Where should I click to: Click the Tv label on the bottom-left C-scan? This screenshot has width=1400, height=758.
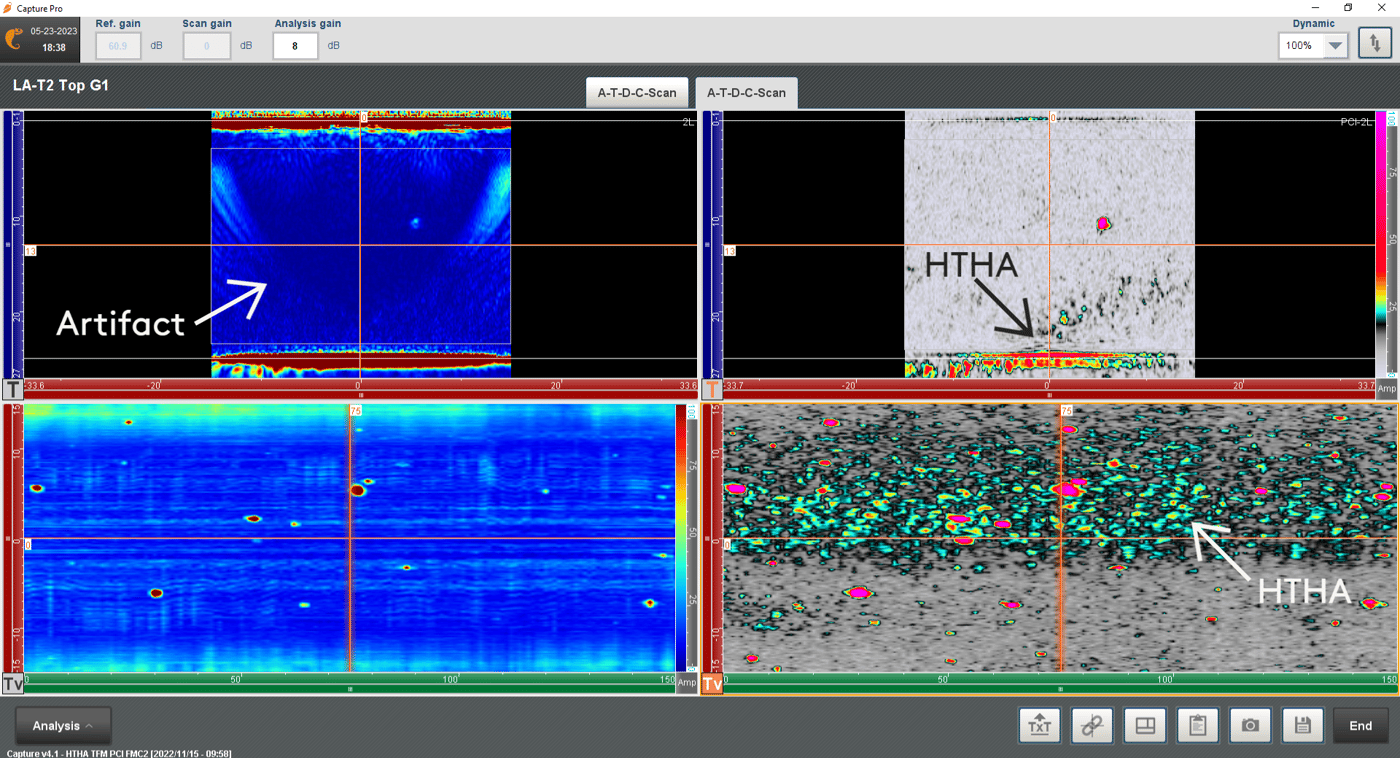(x=12, y=684)
